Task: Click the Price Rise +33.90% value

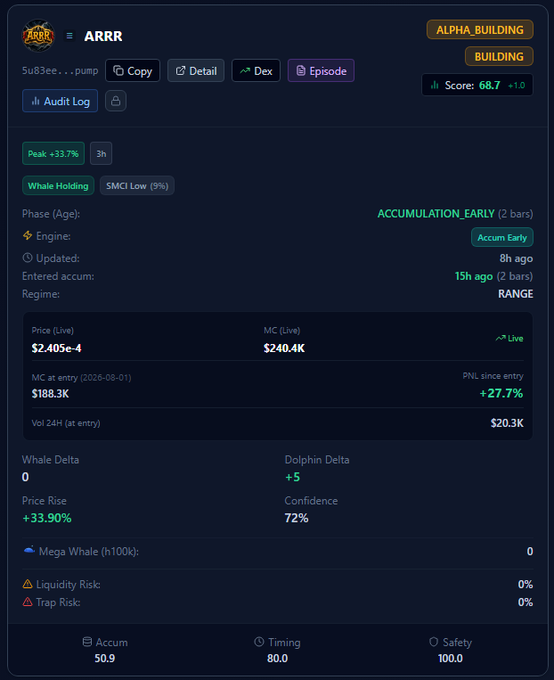Action: click(x=47, y=518)
